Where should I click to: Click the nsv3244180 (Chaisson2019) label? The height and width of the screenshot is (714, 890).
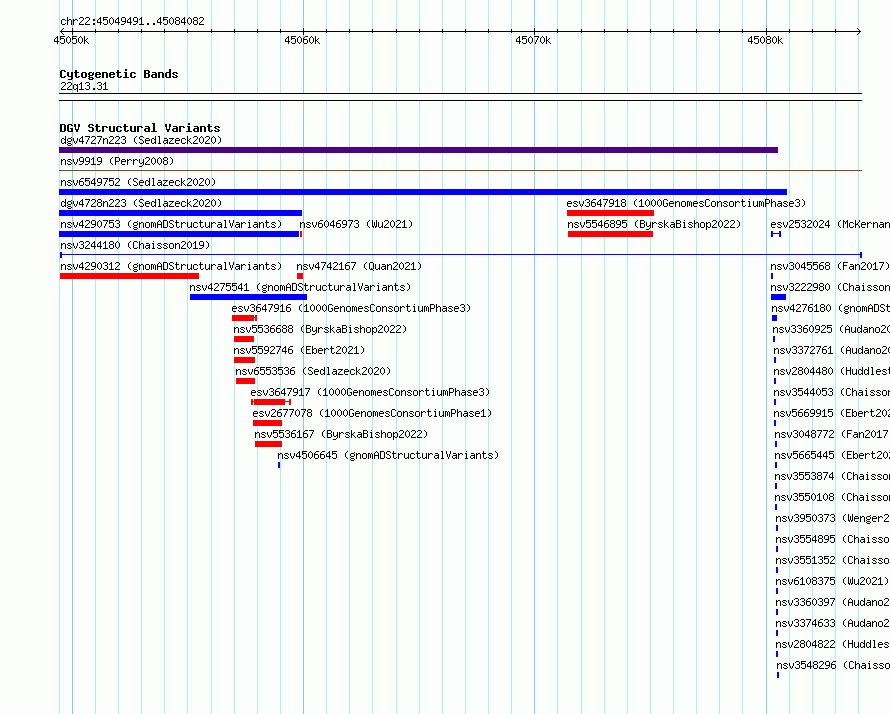[135, 245]
